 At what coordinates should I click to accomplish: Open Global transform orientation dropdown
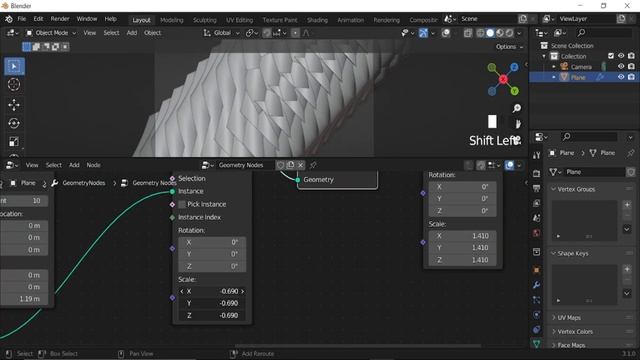coord(221,33)
